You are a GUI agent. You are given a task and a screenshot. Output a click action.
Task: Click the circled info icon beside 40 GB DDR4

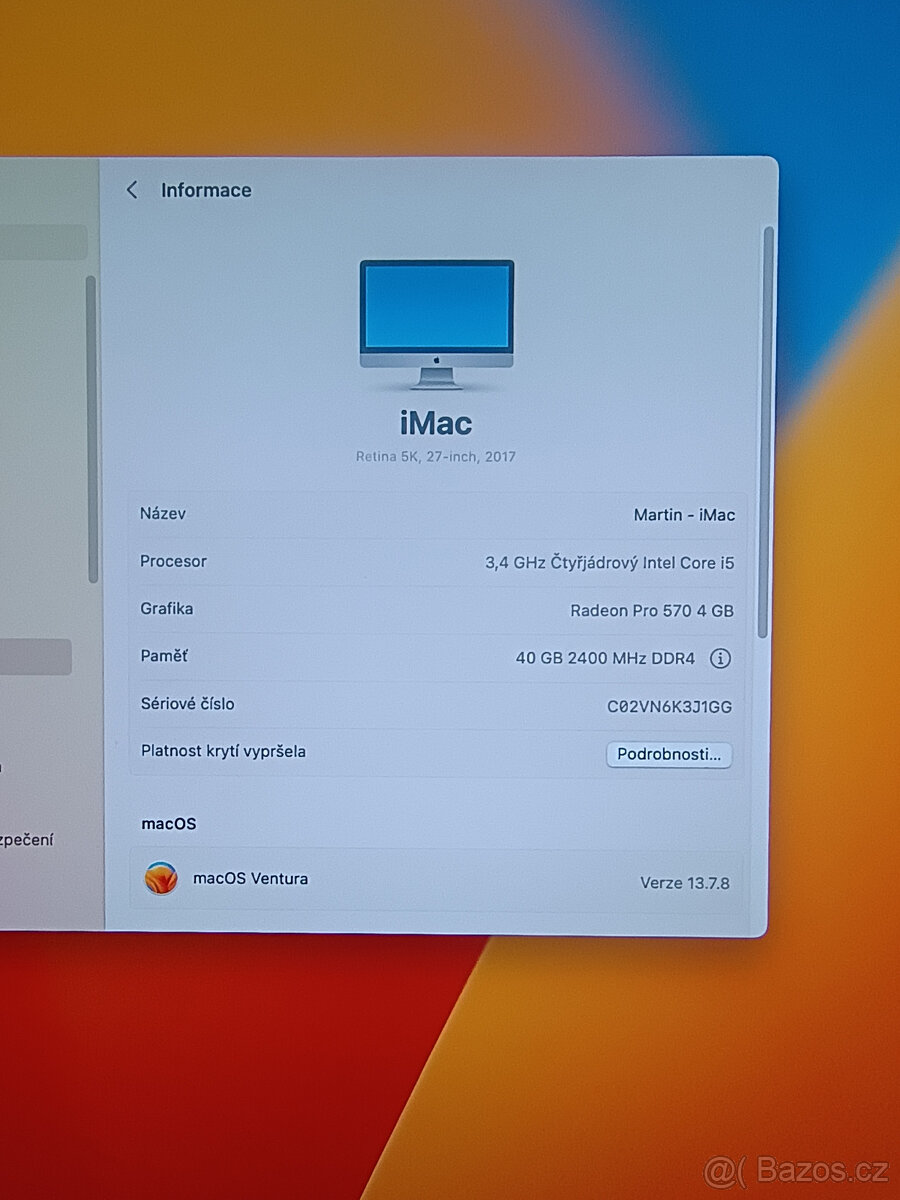pos(720,658)
